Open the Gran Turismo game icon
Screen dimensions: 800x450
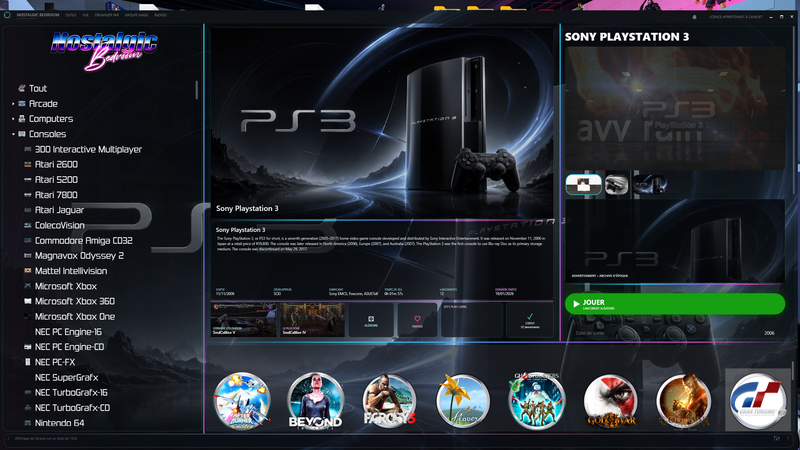point(758,401)
